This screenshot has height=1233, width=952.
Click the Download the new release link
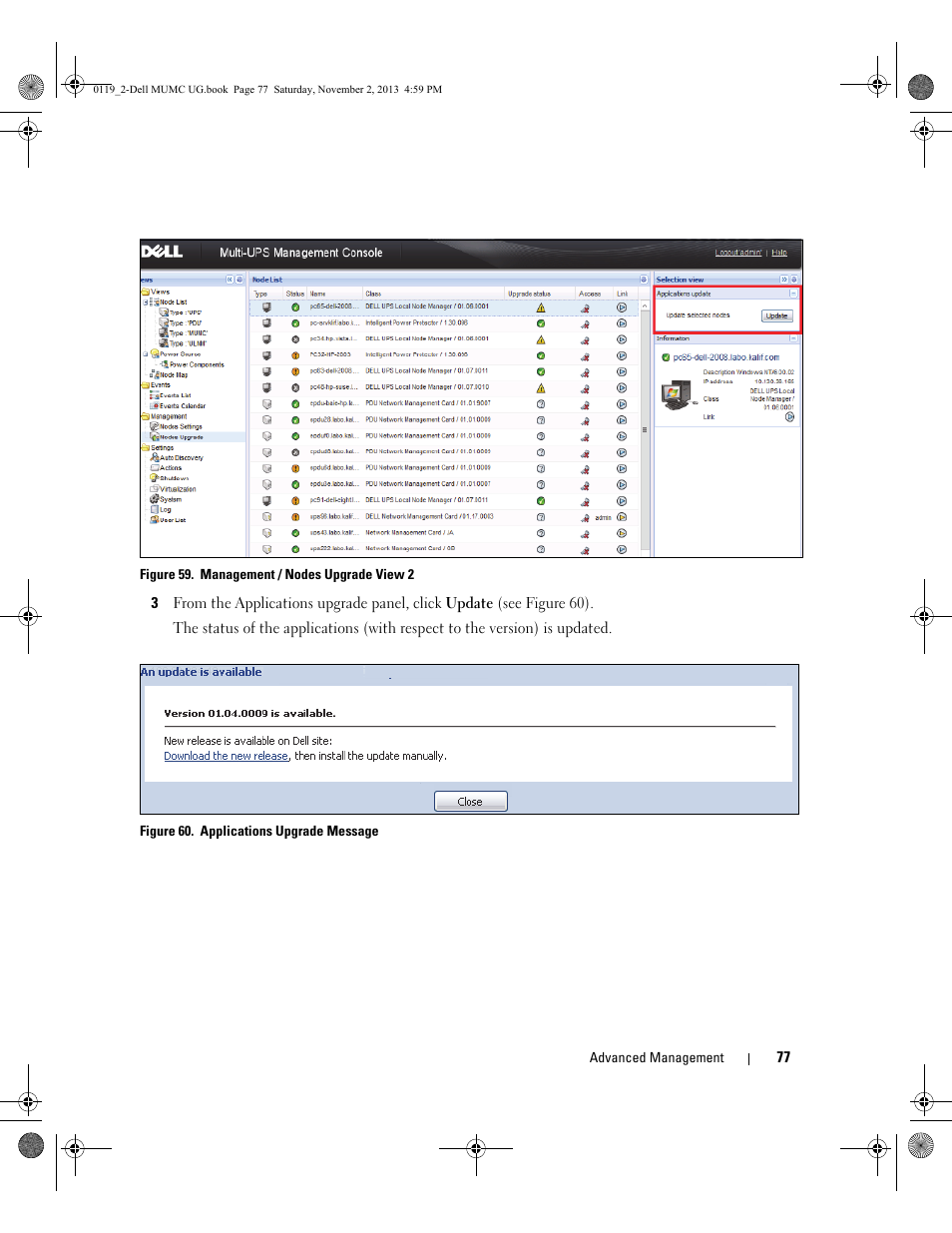click(227, 757)
